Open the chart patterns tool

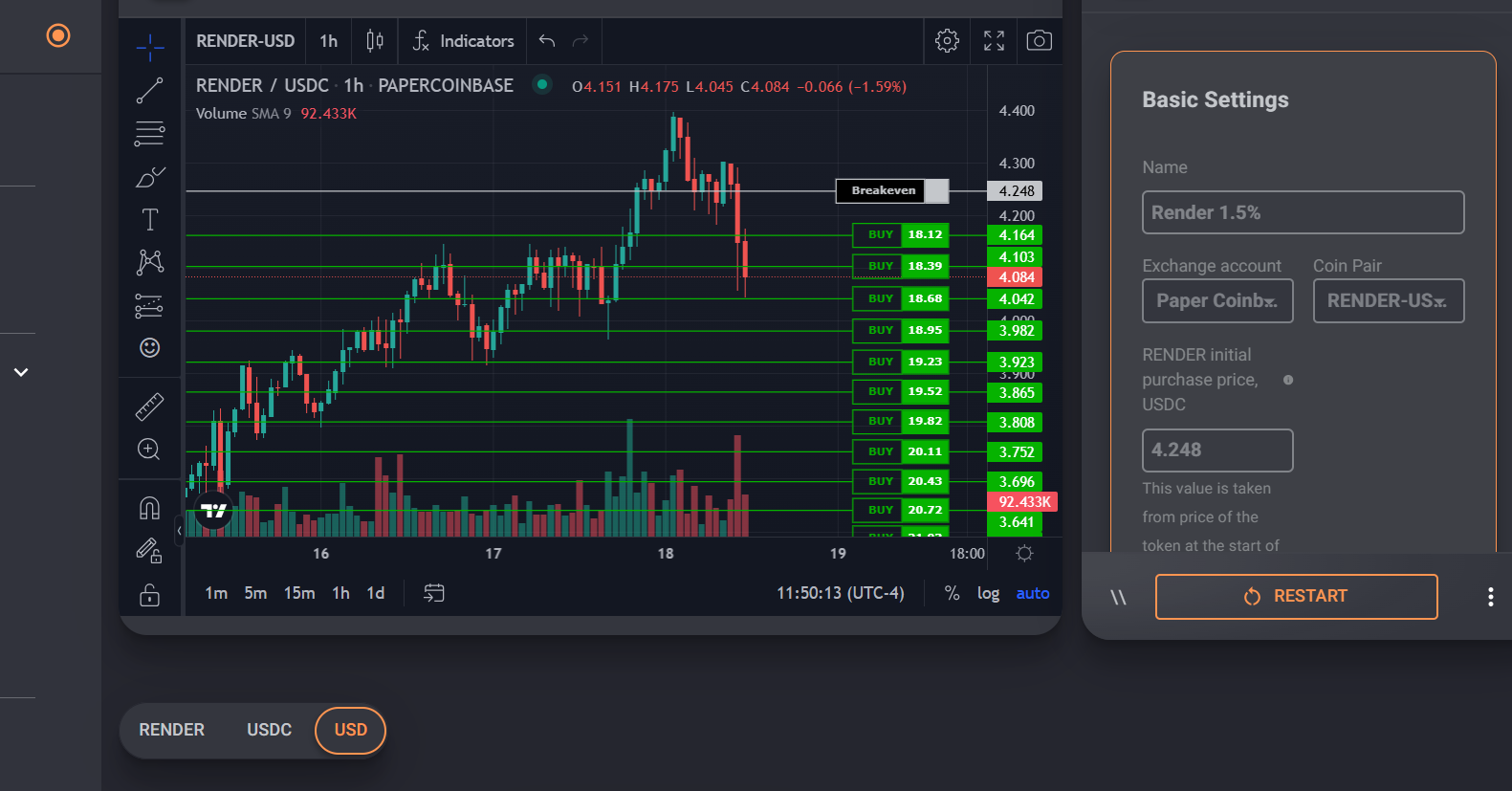pos(150,262)
